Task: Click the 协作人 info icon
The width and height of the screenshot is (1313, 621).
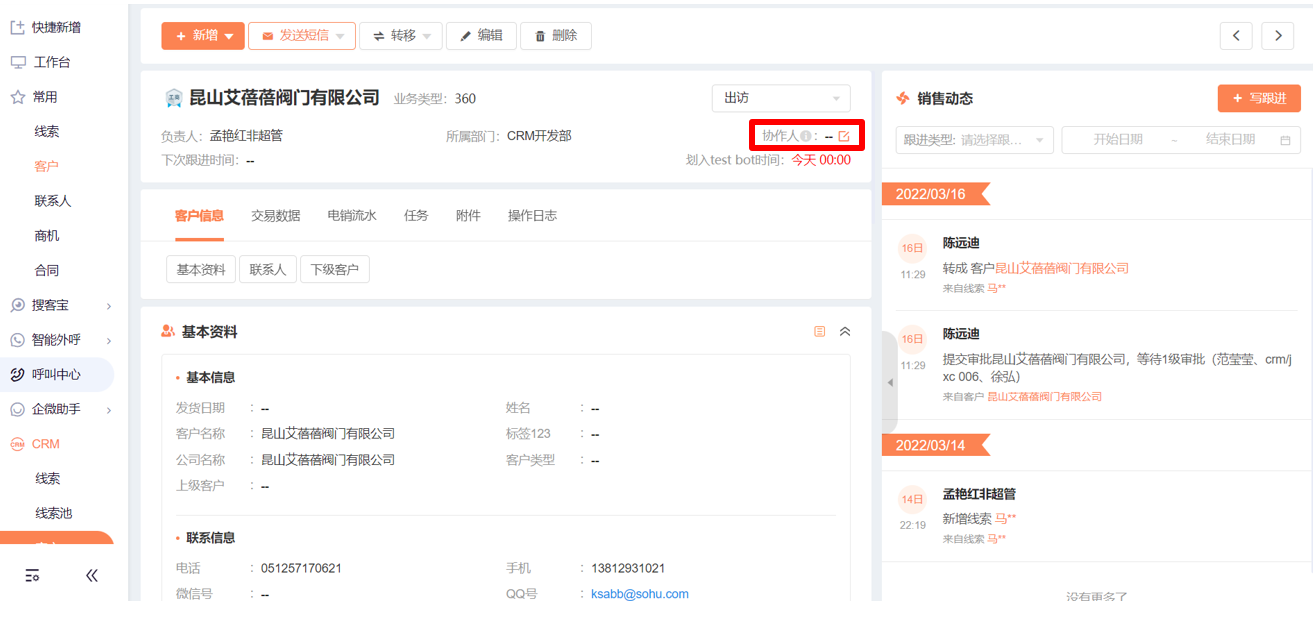Action: pos(805,136)
